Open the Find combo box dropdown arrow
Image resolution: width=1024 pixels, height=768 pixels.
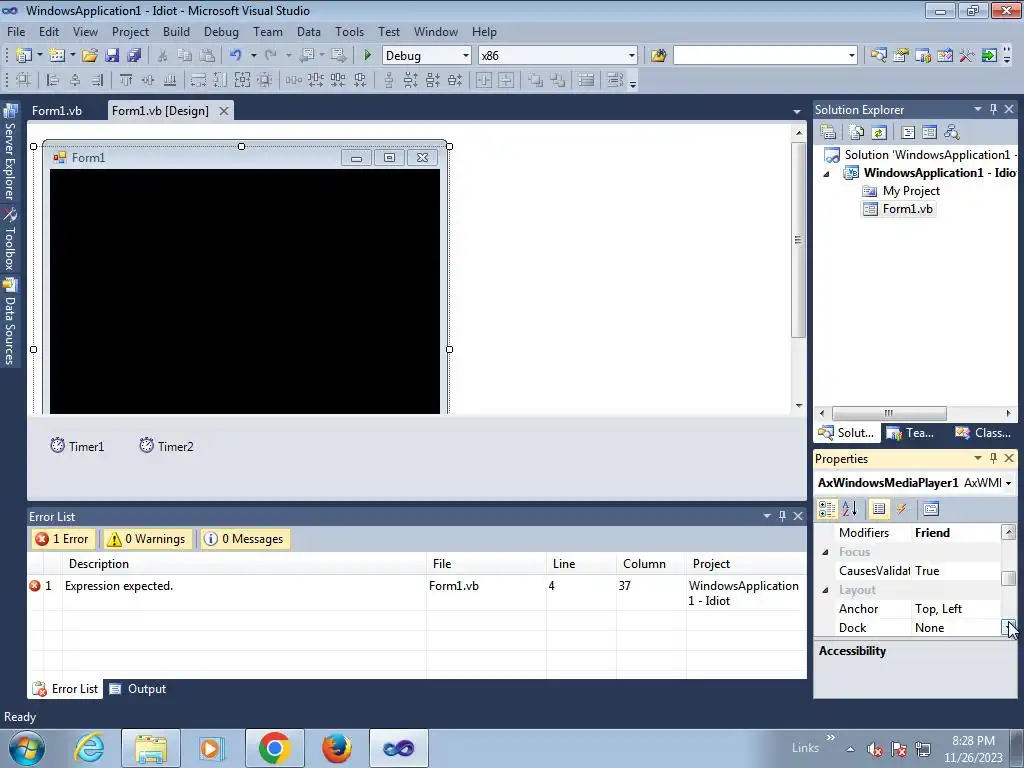click(x=852, y=56)
